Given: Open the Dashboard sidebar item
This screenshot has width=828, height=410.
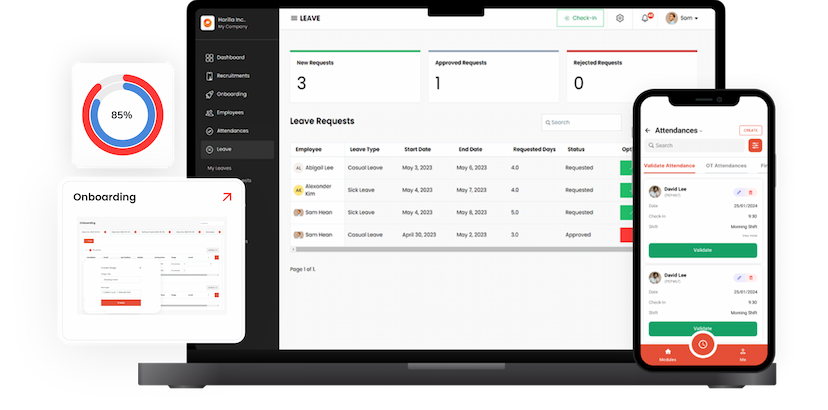Looking at the screenshot, I should point(229,57).
